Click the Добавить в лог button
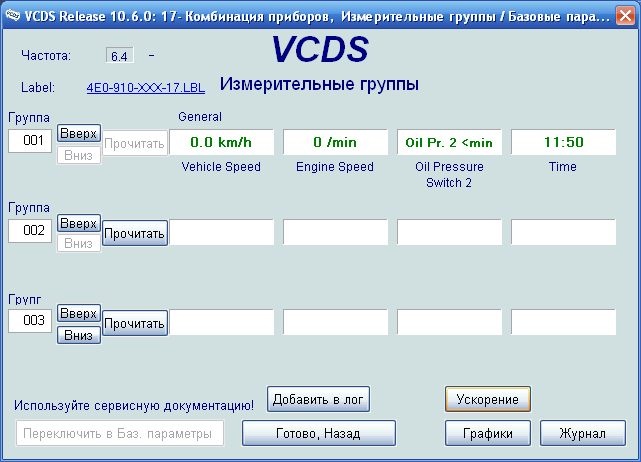Screen dimensions: 641x462 point(318,399)
